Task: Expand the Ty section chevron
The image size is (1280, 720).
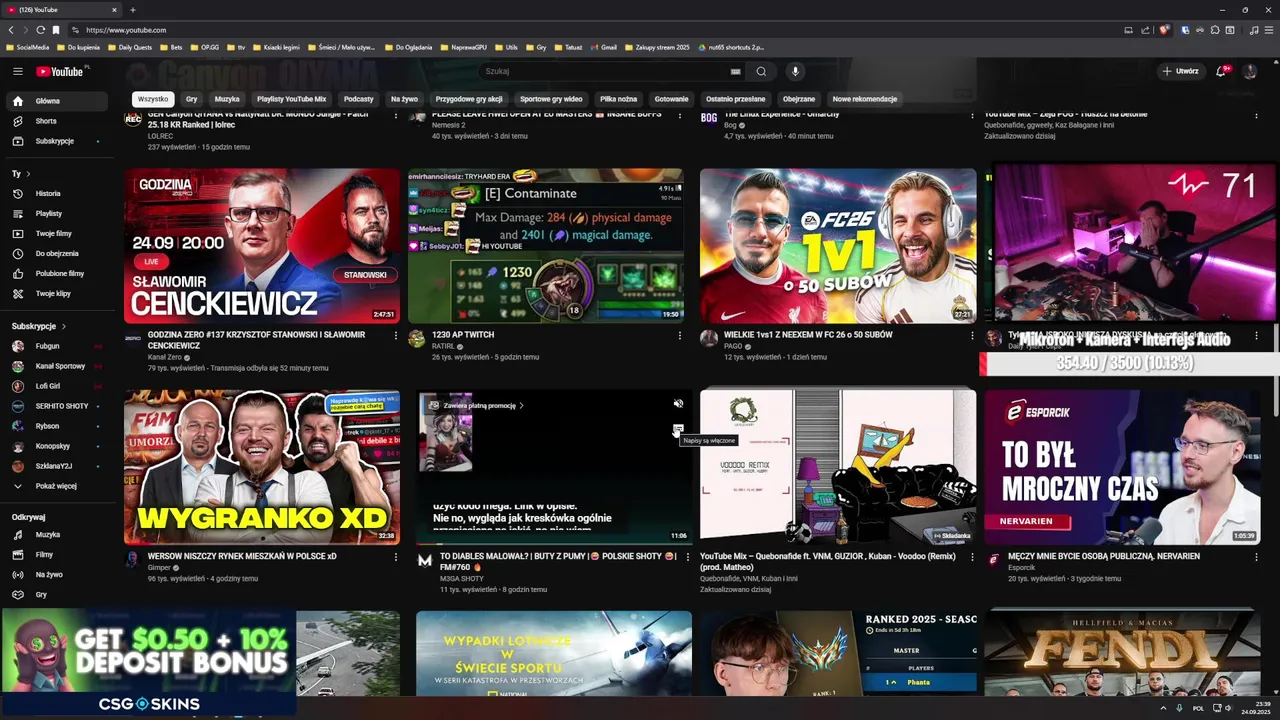Action: click(x=28, y=174)
